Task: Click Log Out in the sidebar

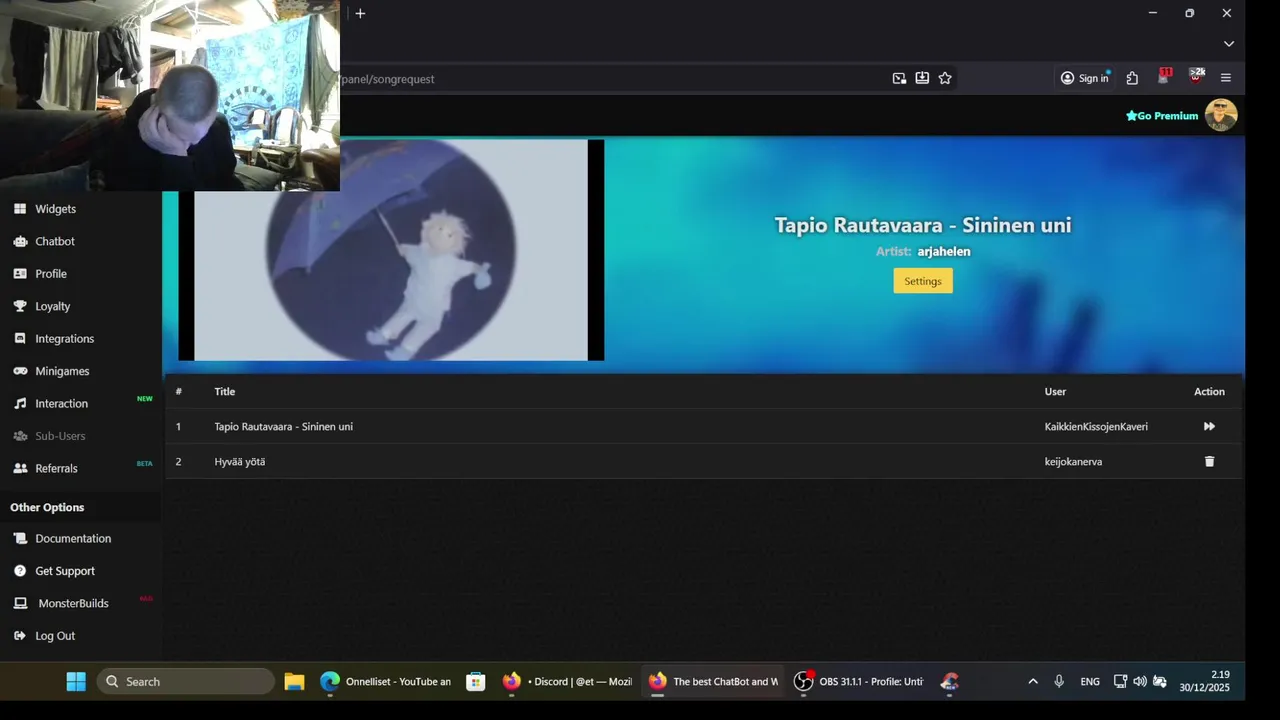Action: point(55,636)
